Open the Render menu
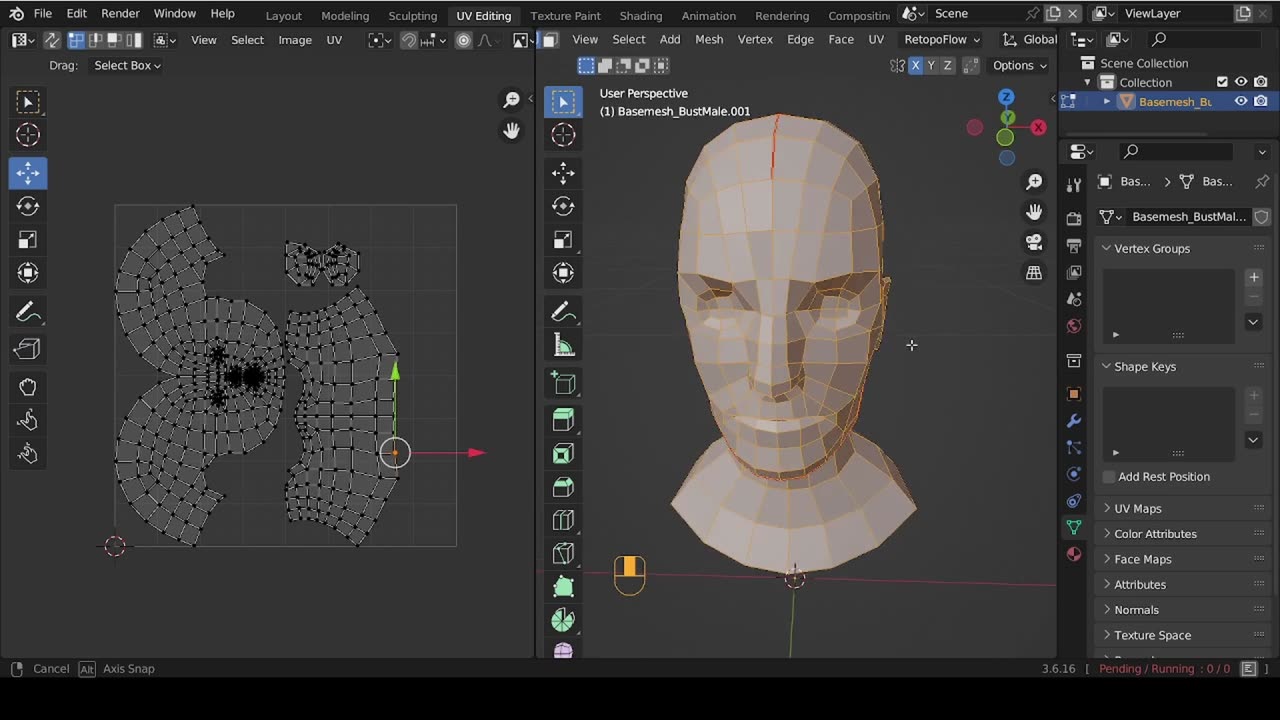 (x=120, y=14)
